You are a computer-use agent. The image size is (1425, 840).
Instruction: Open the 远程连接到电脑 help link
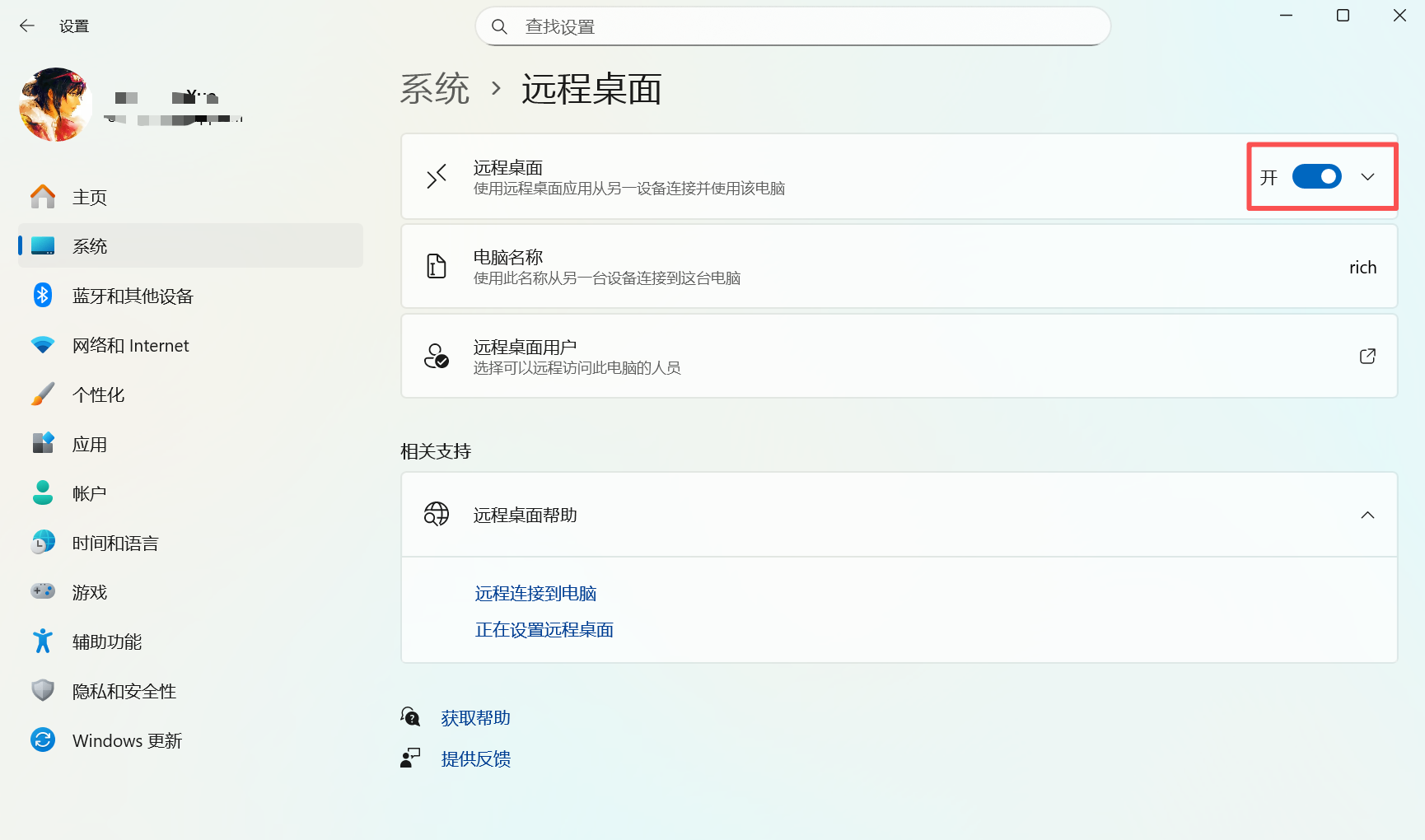click(x=535, y=594)
